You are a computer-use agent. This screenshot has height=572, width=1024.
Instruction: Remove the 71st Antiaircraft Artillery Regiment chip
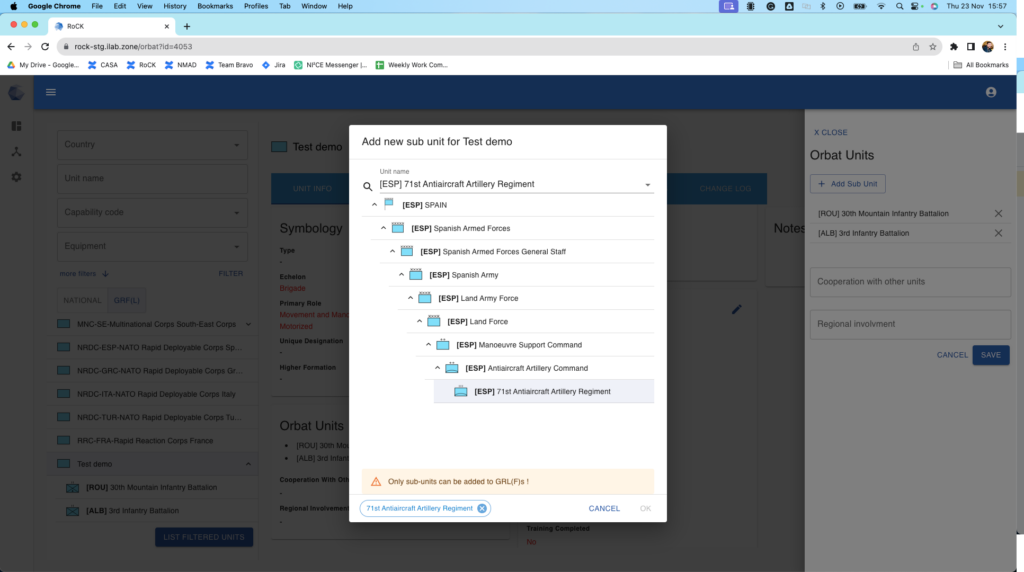point(482,508)
